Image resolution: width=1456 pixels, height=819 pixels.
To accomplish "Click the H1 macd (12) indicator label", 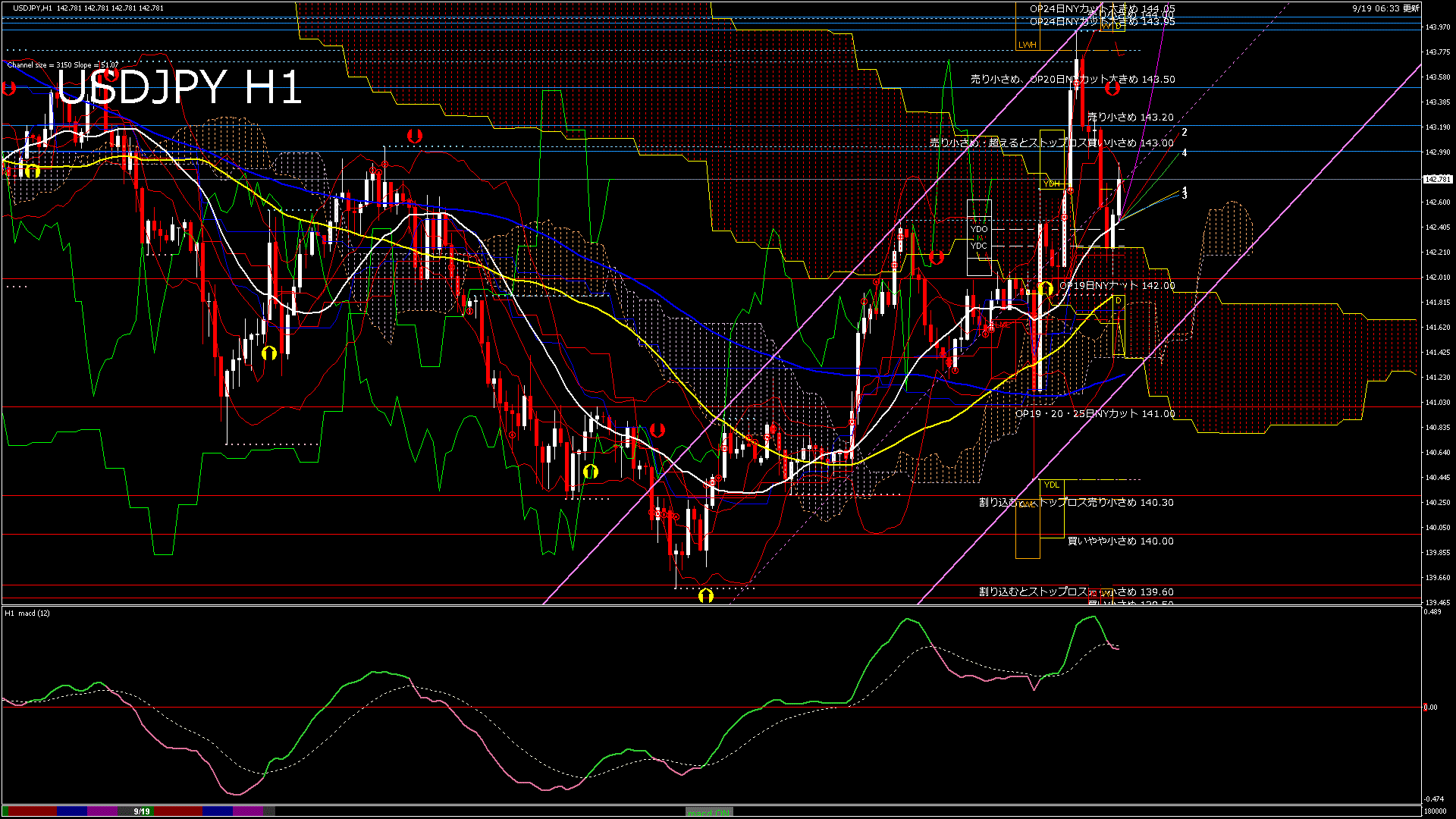I will tap(27, 613).
